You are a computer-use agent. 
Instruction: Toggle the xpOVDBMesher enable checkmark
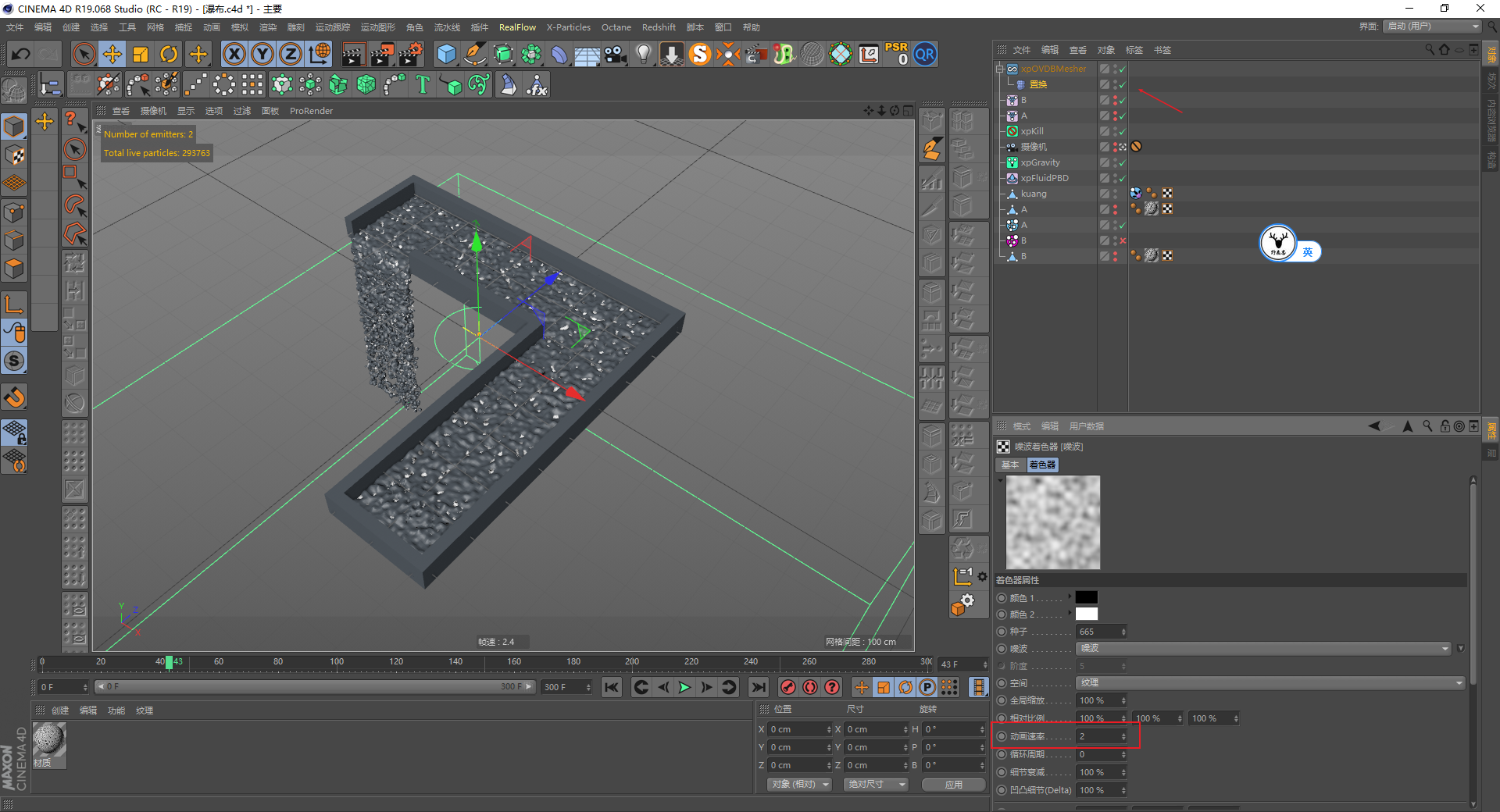[1122, 69]
